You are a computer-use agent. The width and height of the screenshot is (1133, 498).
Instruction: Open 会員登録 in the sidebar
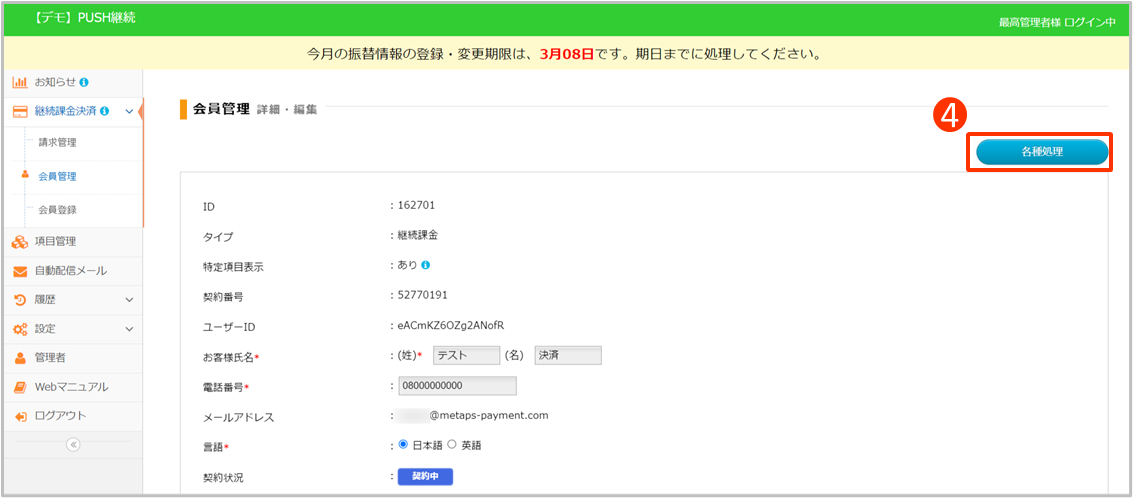57,210
